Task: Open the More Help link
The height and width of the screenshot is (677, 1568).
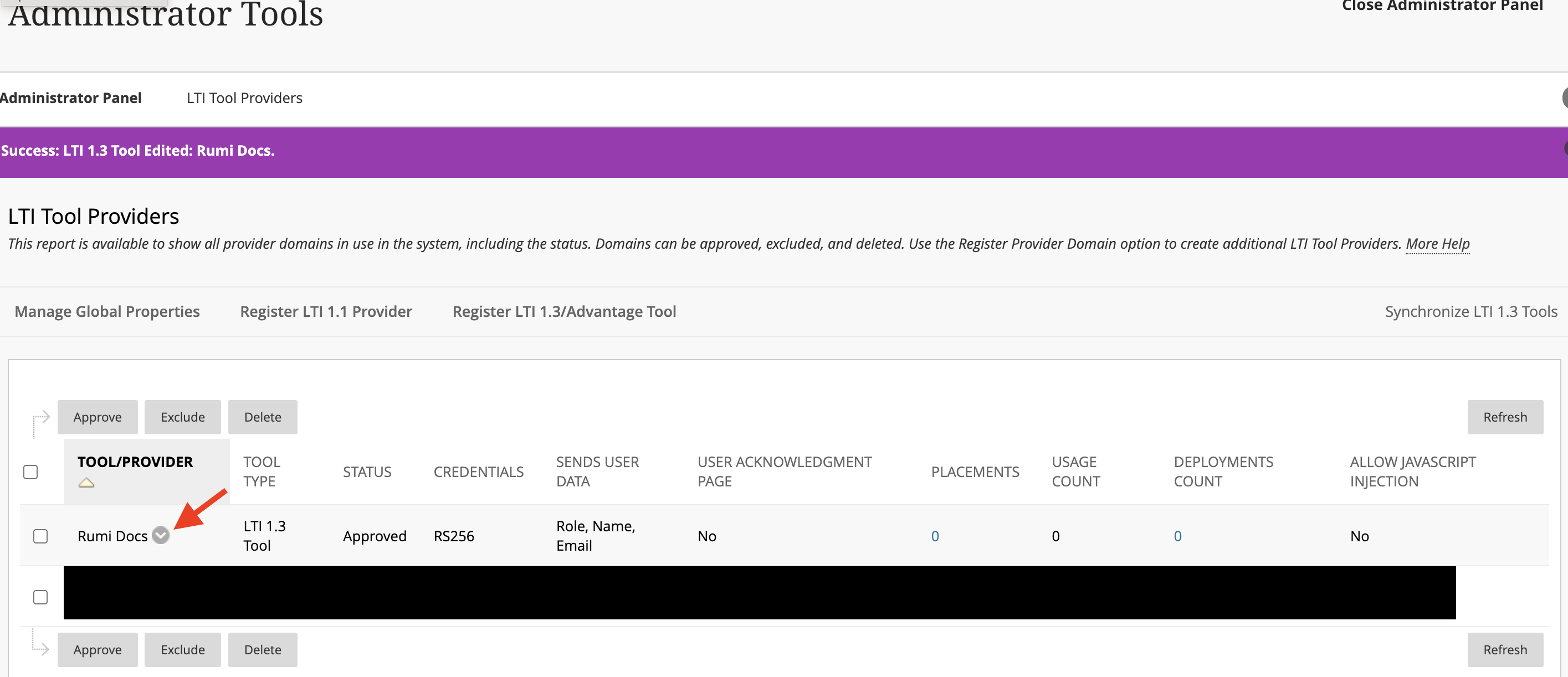Action: click(1437, 244)
